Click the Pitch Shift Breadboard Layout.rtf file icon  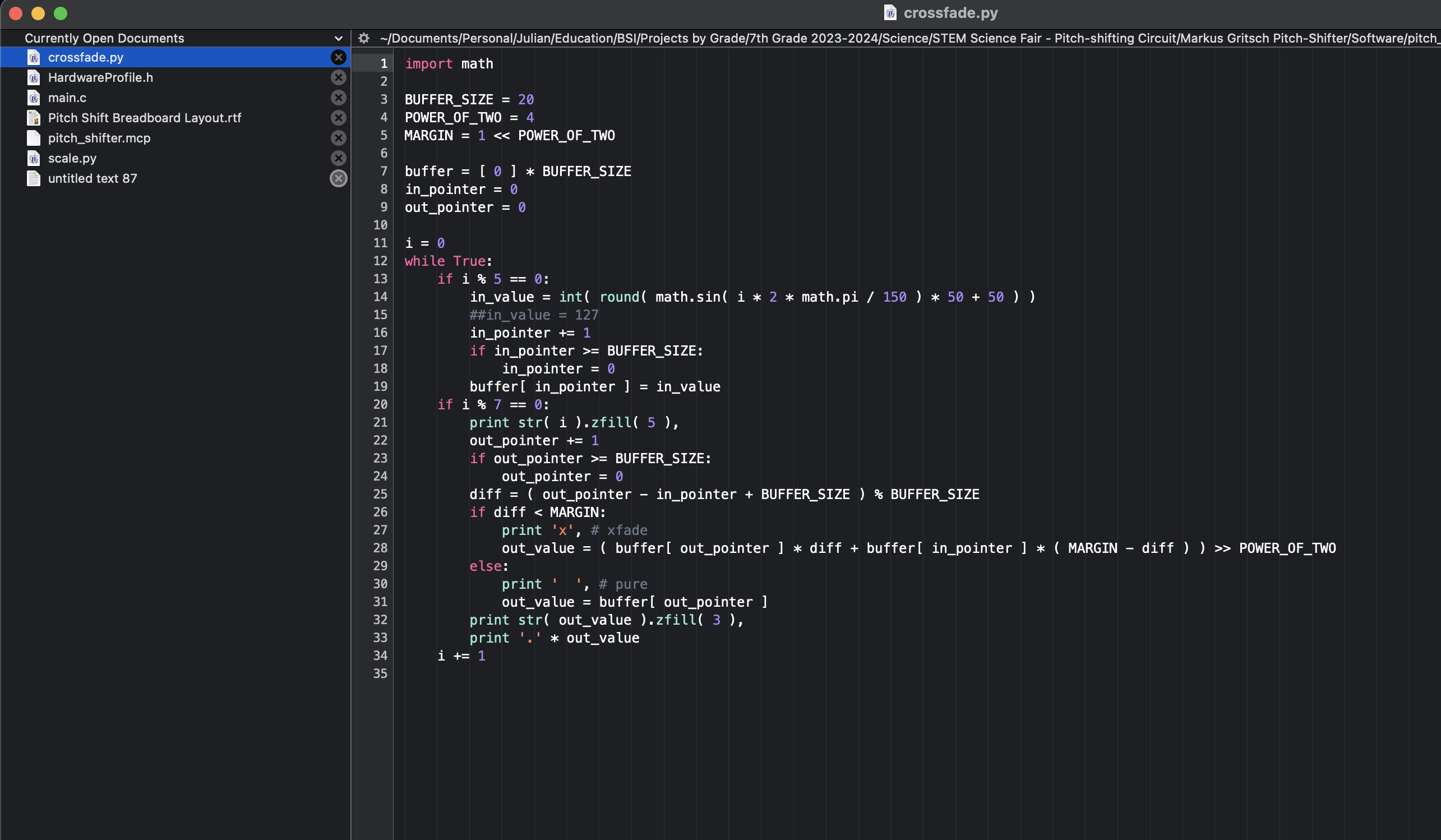point(34,118)
